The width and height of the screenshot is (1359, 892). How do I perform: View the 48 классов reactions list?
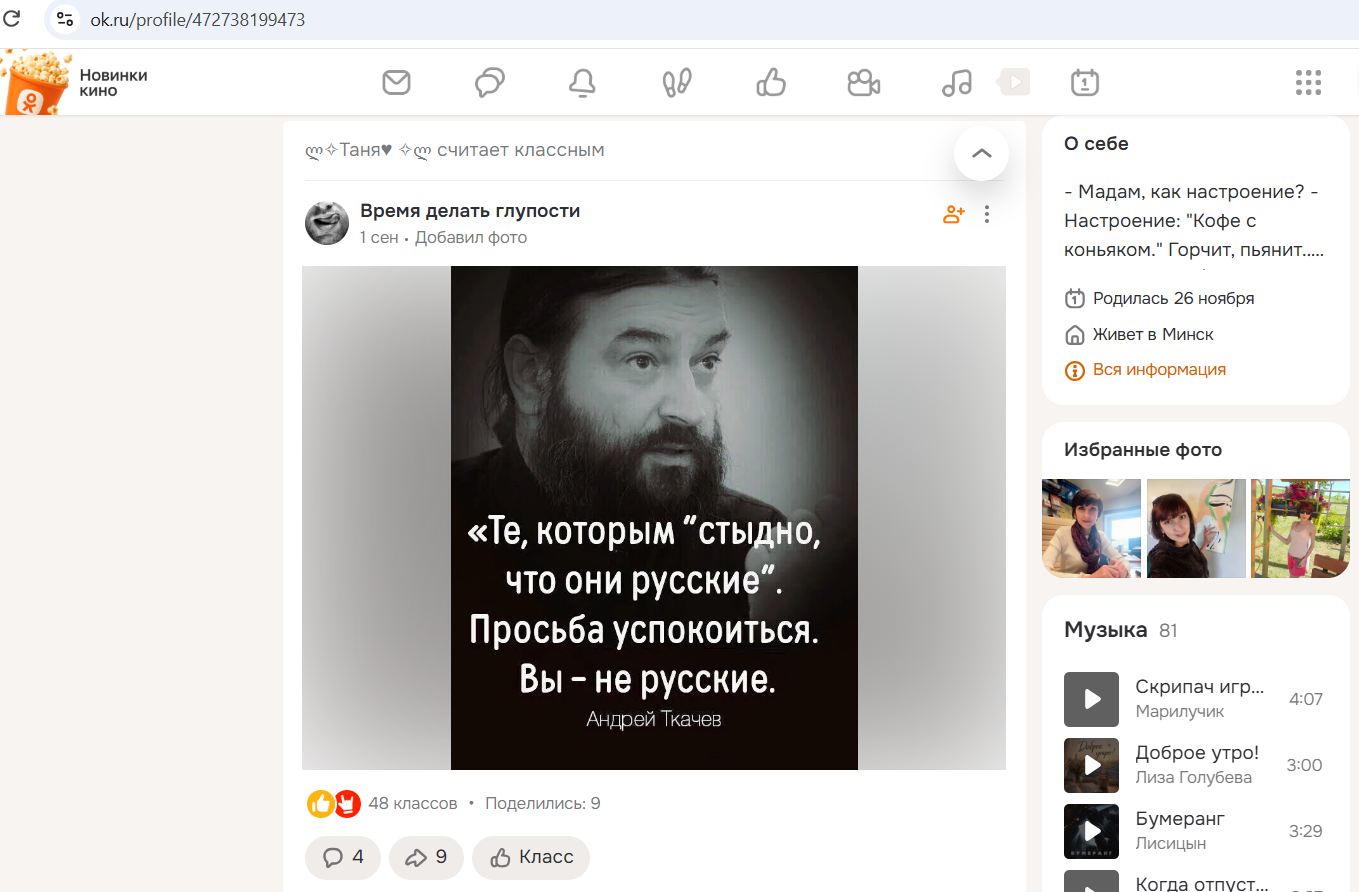coord(413,803)
